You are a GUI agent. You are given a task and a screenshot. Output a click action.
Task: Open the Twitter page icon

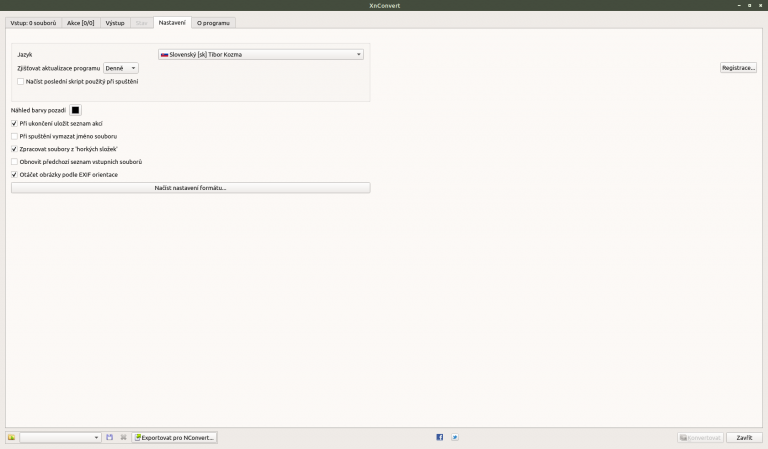pyautogui.click(x=455, y=437)
